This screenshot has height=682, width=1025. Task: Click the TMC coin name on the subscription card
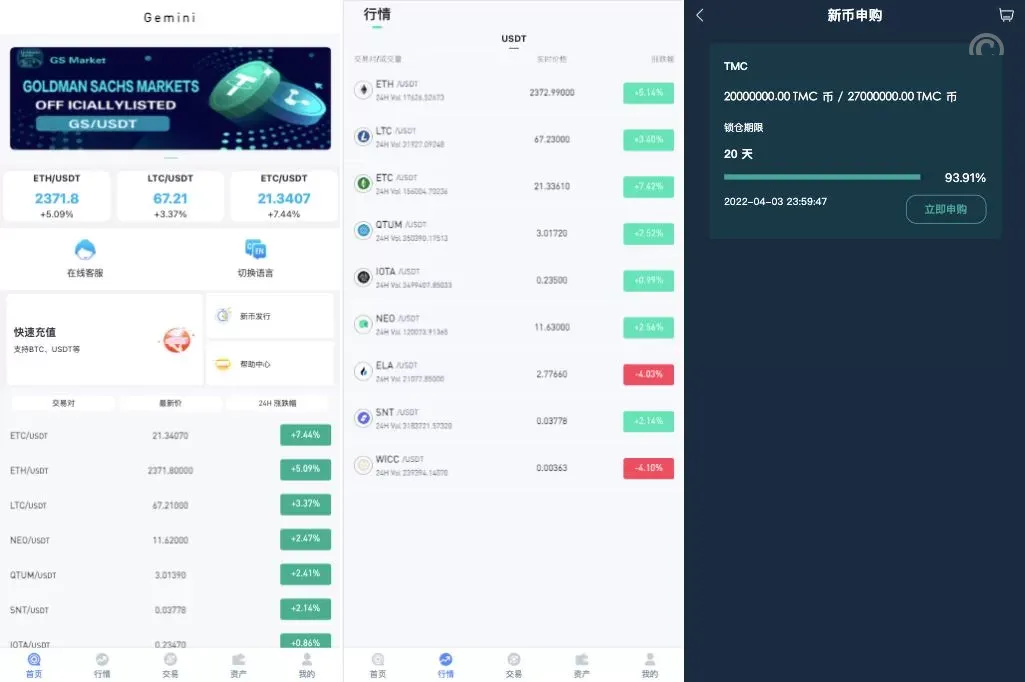point(735,66)
